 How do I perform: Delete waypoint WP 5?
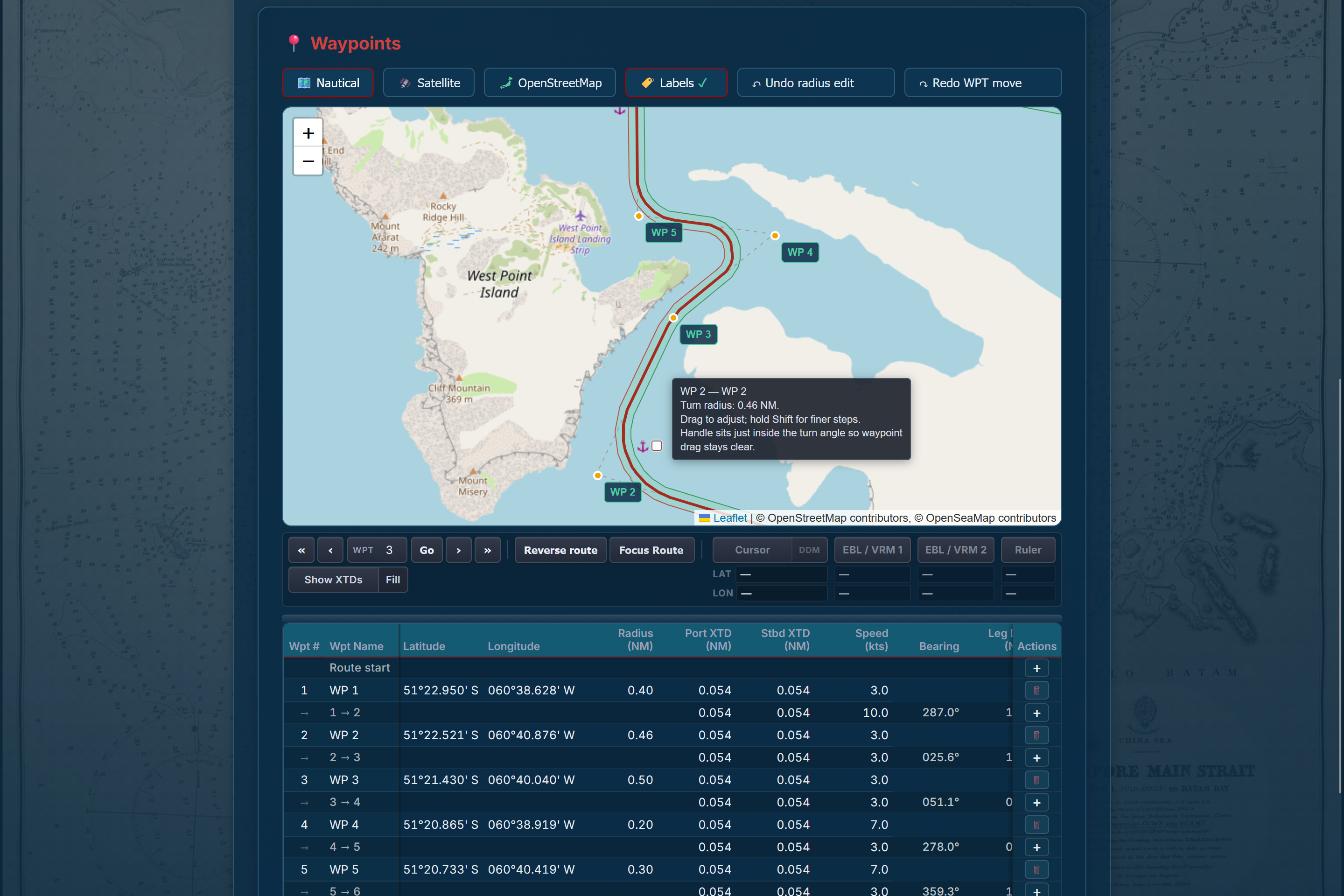[x=1036, y=870]
